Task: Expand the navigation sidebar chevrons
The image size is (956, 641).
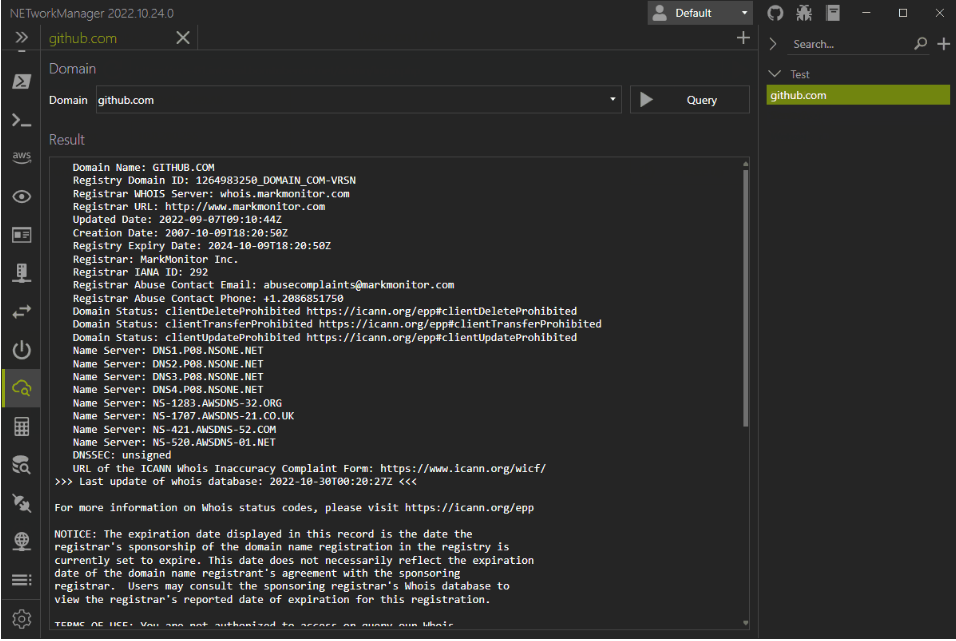Action: point(22,37)
